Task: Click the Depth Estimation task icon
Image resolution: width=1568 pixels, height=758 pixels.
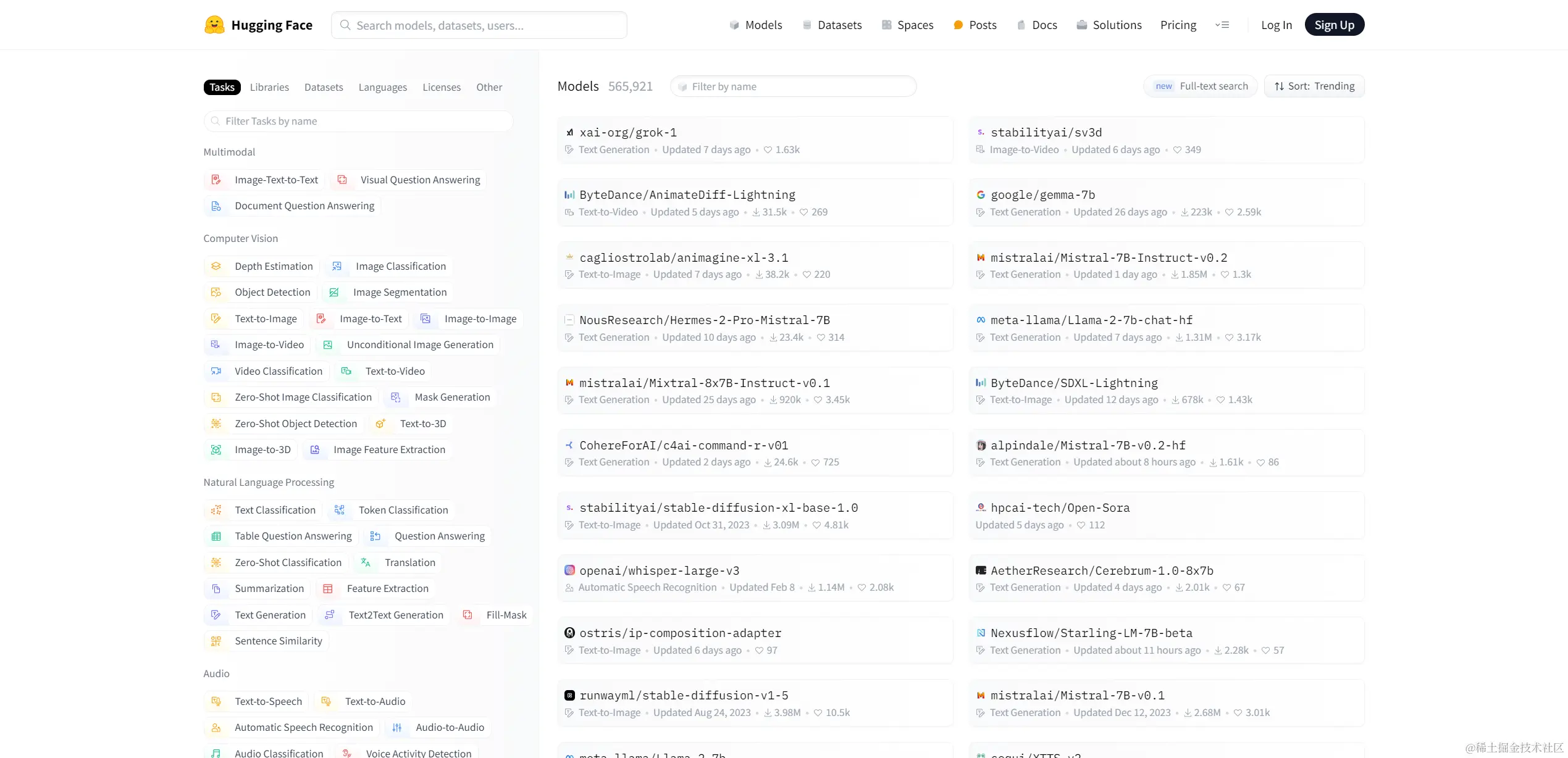Action: tap(216, 266)
